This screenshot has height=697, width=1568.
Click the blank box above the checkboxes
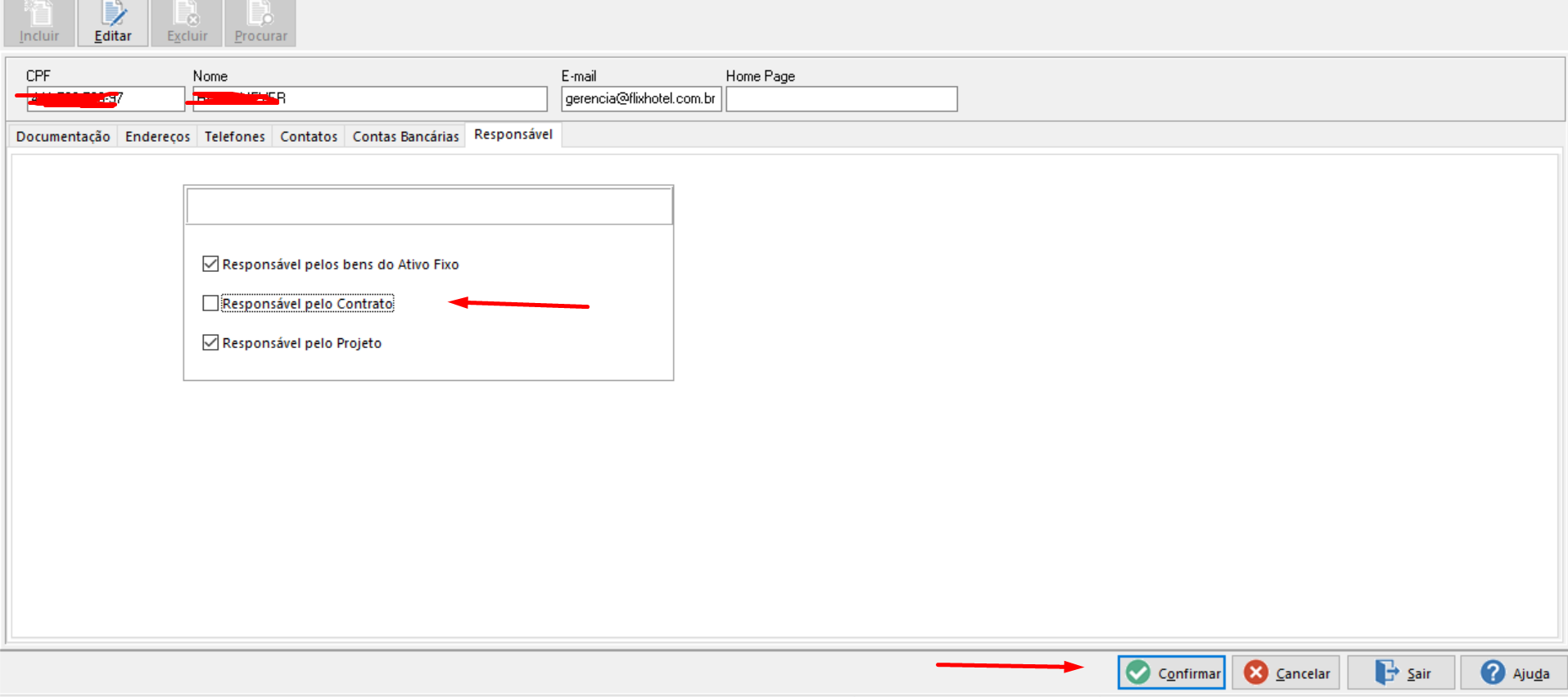pyautogui.click(x=429, y=206)
